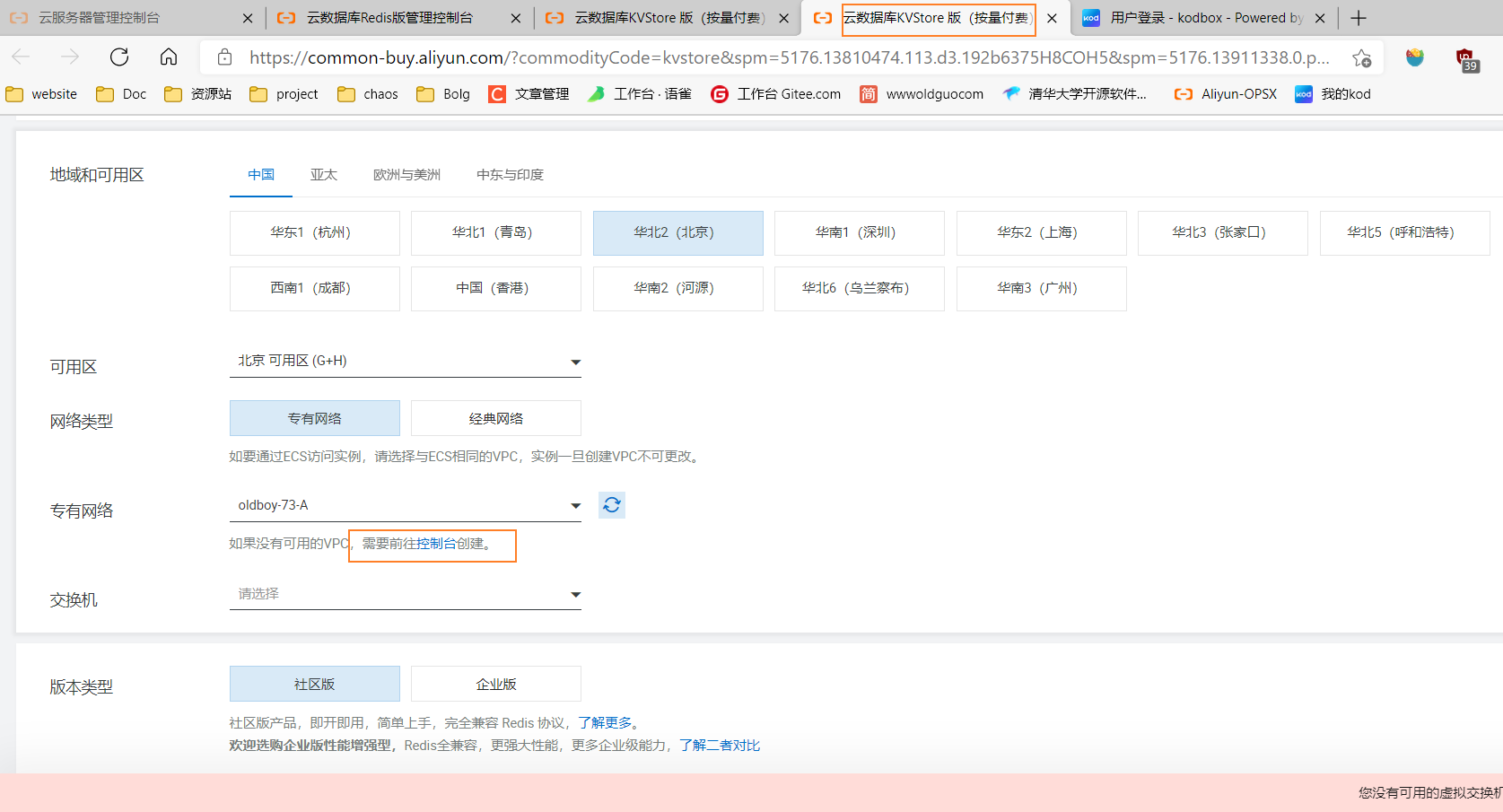Open the 专有网络 dropdown showing oldboy-73-A
The width and height of the screenshot is (1503, 812).
pos(406,506)
